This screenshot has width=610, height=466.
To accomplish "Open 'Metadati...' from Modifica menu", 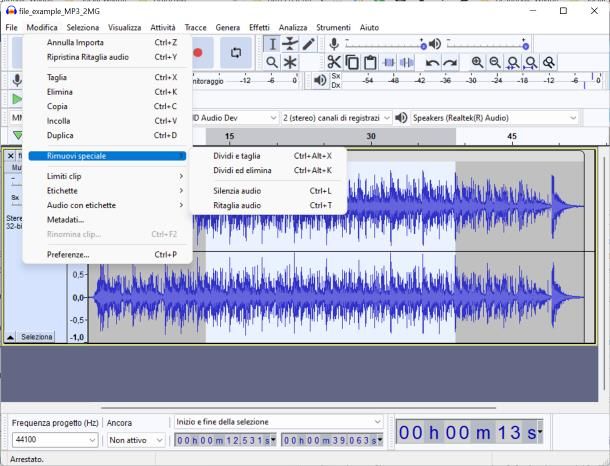I will [107, 220].
